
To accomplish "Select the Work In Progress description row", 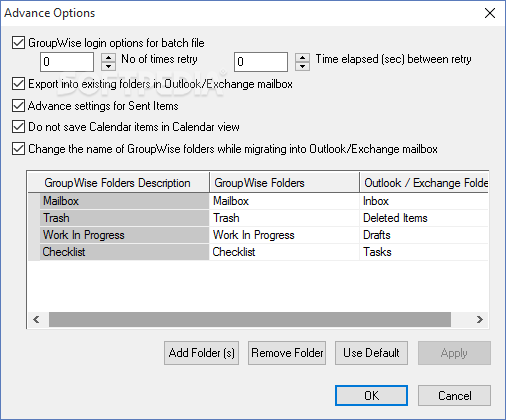I will click(124, 235).
